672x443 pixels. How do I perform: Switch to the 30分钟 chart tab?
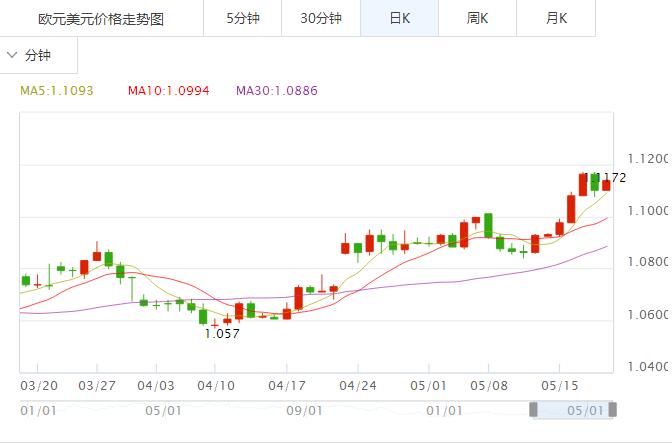[321, 18]
